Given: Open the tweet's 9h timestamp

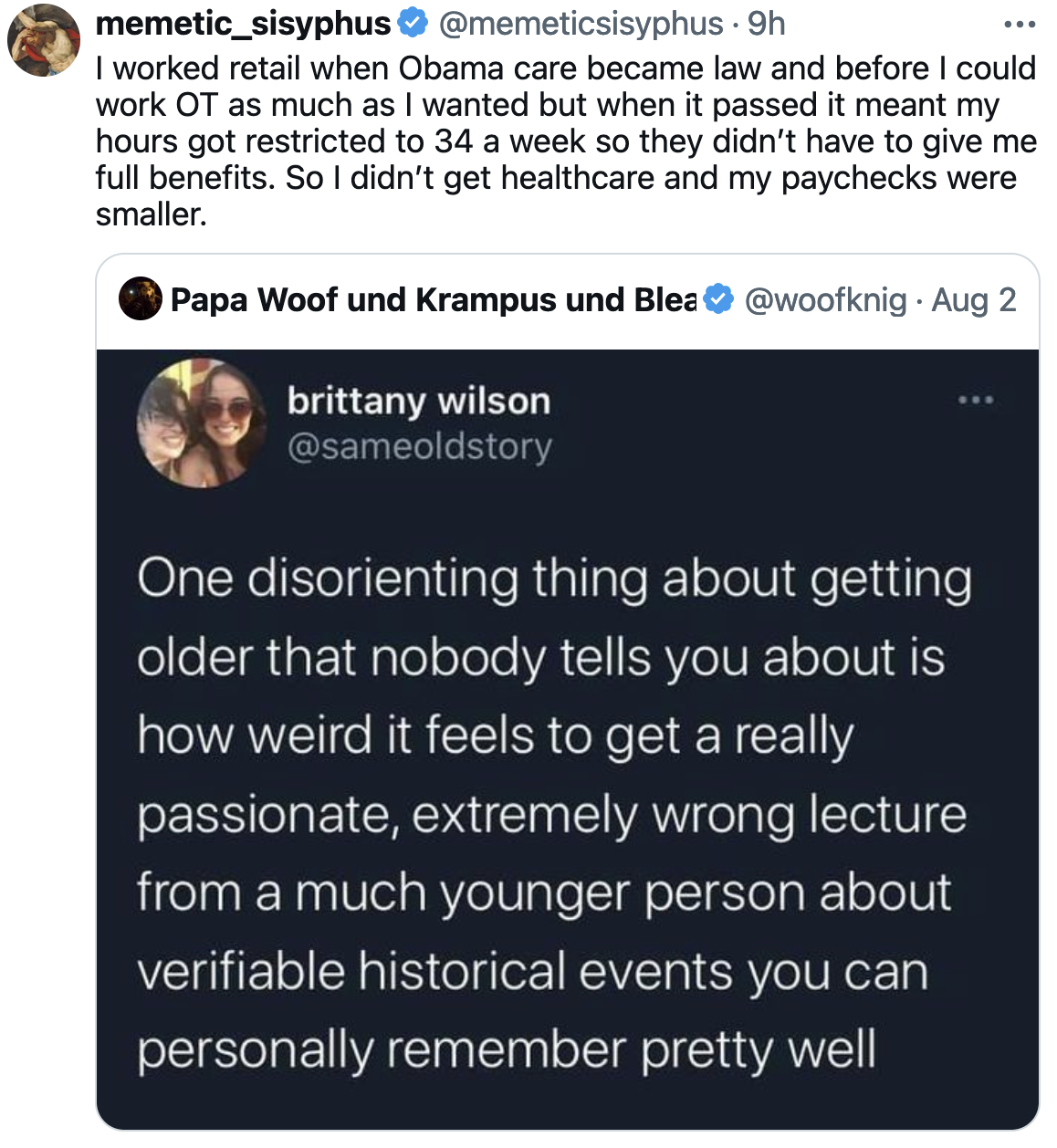Looking at the screenshot, I should click(x=767, y=24).
